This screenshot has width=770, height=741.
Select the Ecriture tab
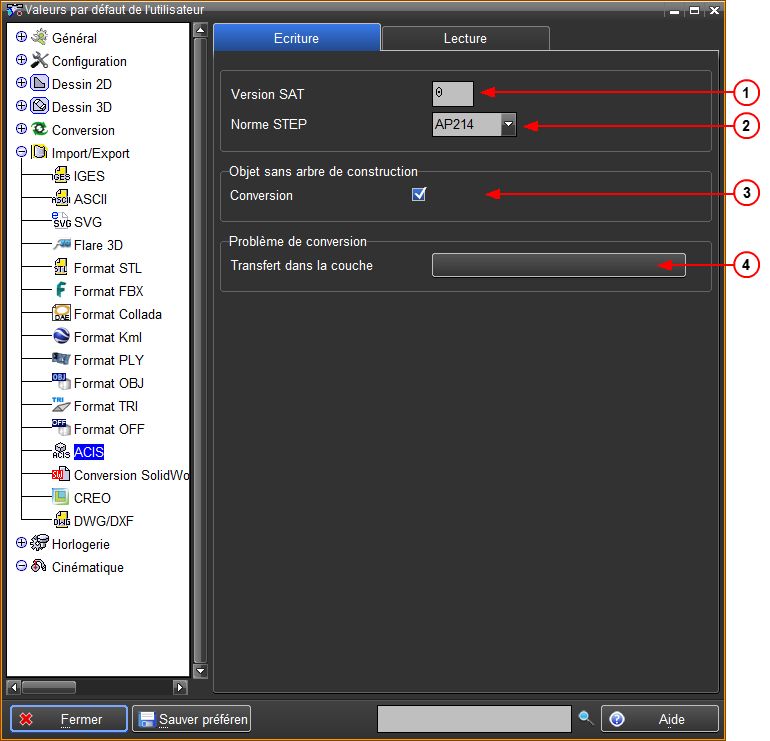coord(296,38)
